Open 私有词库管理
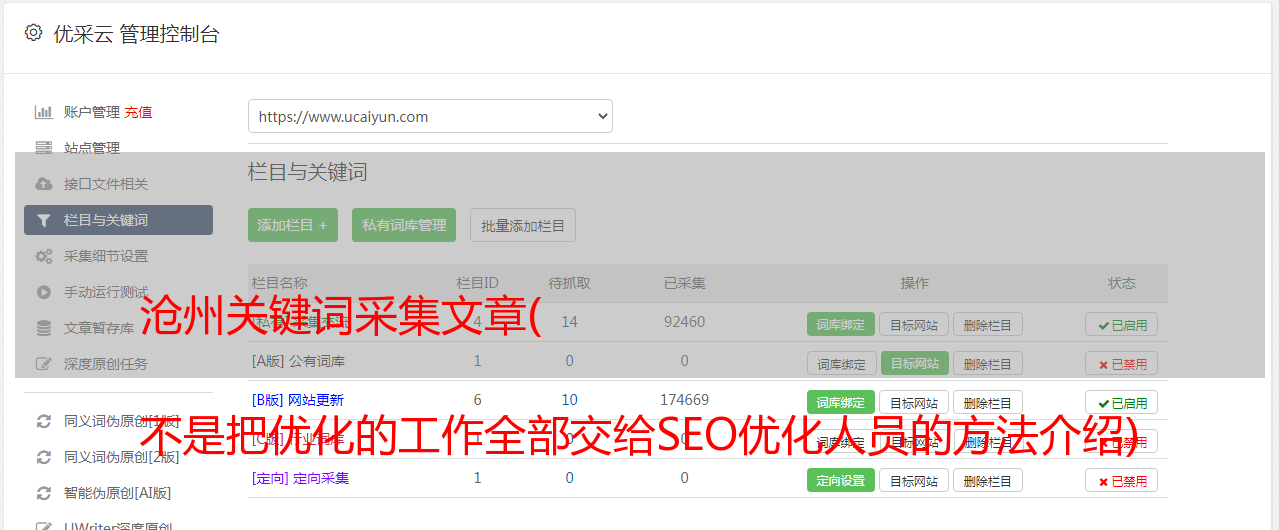Viewport: 1279px width, 530px height. 404,225
